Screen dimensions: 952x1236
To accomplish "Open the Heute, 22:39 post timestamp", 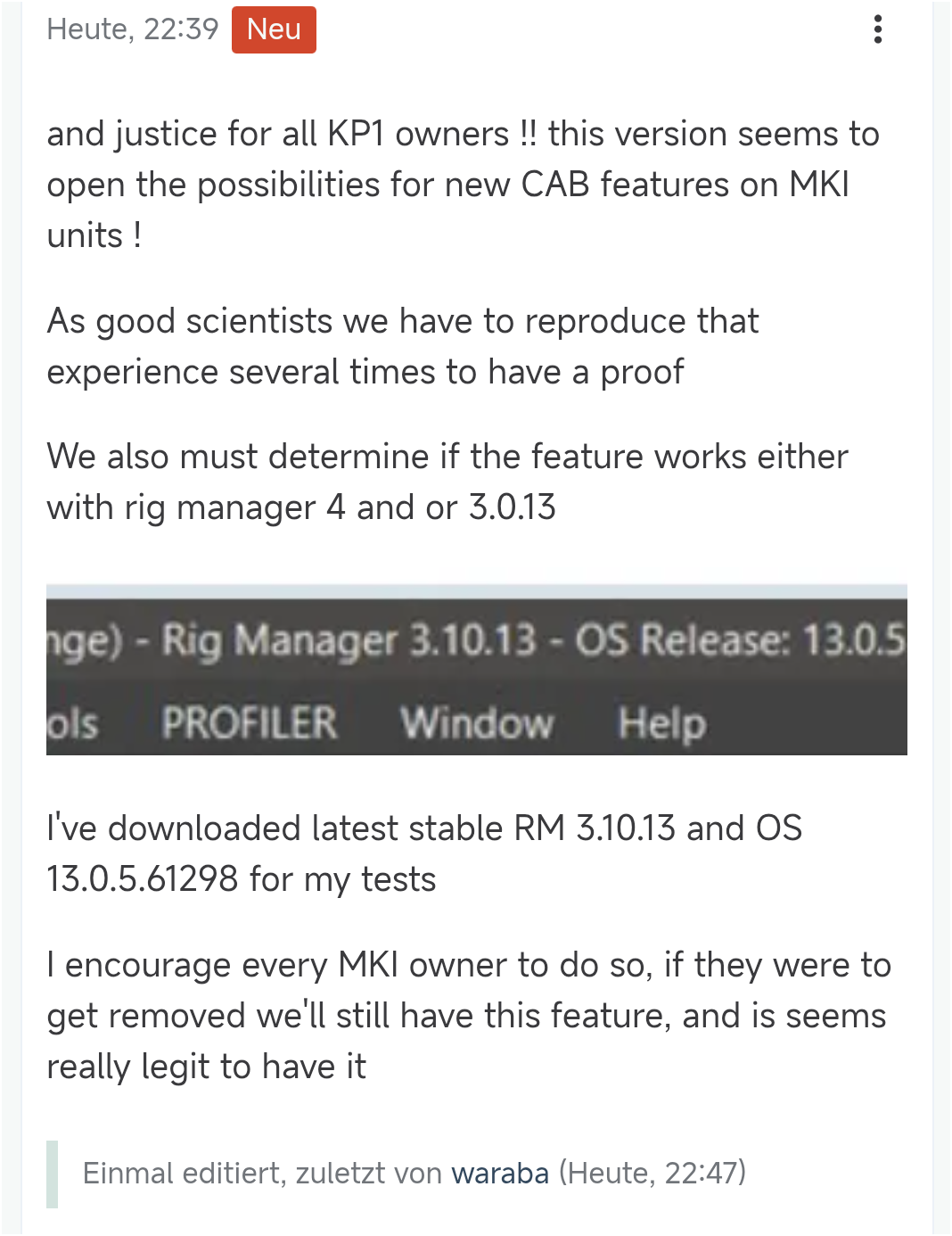I will click(132, 29).
